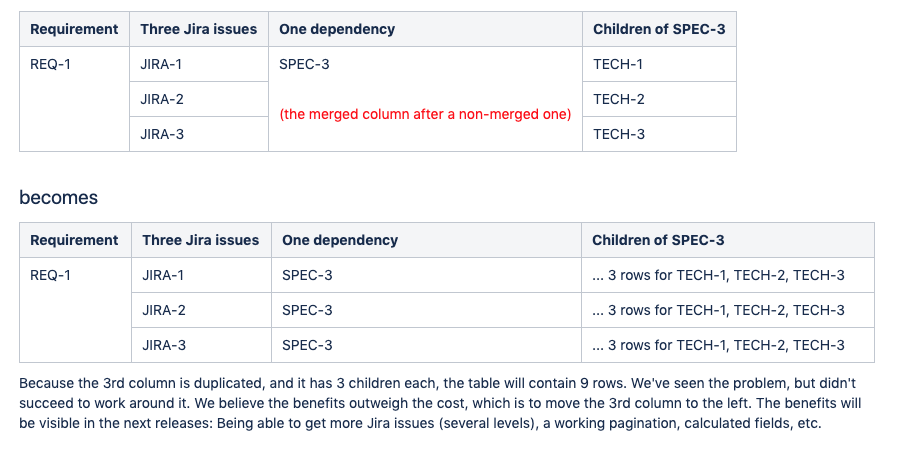
Task: Click SPEC-3 in the JIRA-1 row, bottom table
Action: pos(307,275)
